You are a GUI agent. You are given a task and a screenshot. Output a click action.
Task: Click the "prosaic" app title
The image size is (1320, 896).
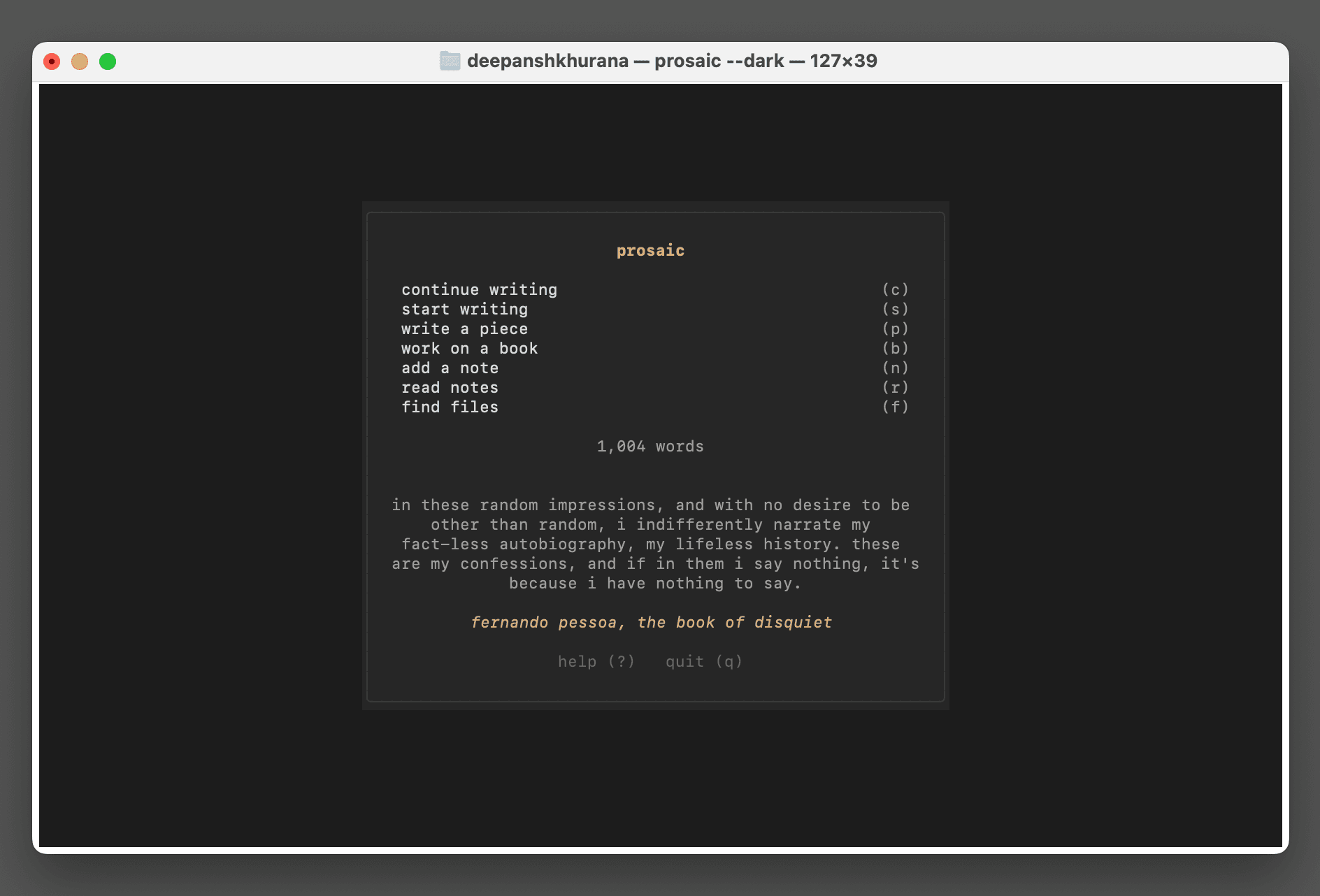click(x=650, y=250)
